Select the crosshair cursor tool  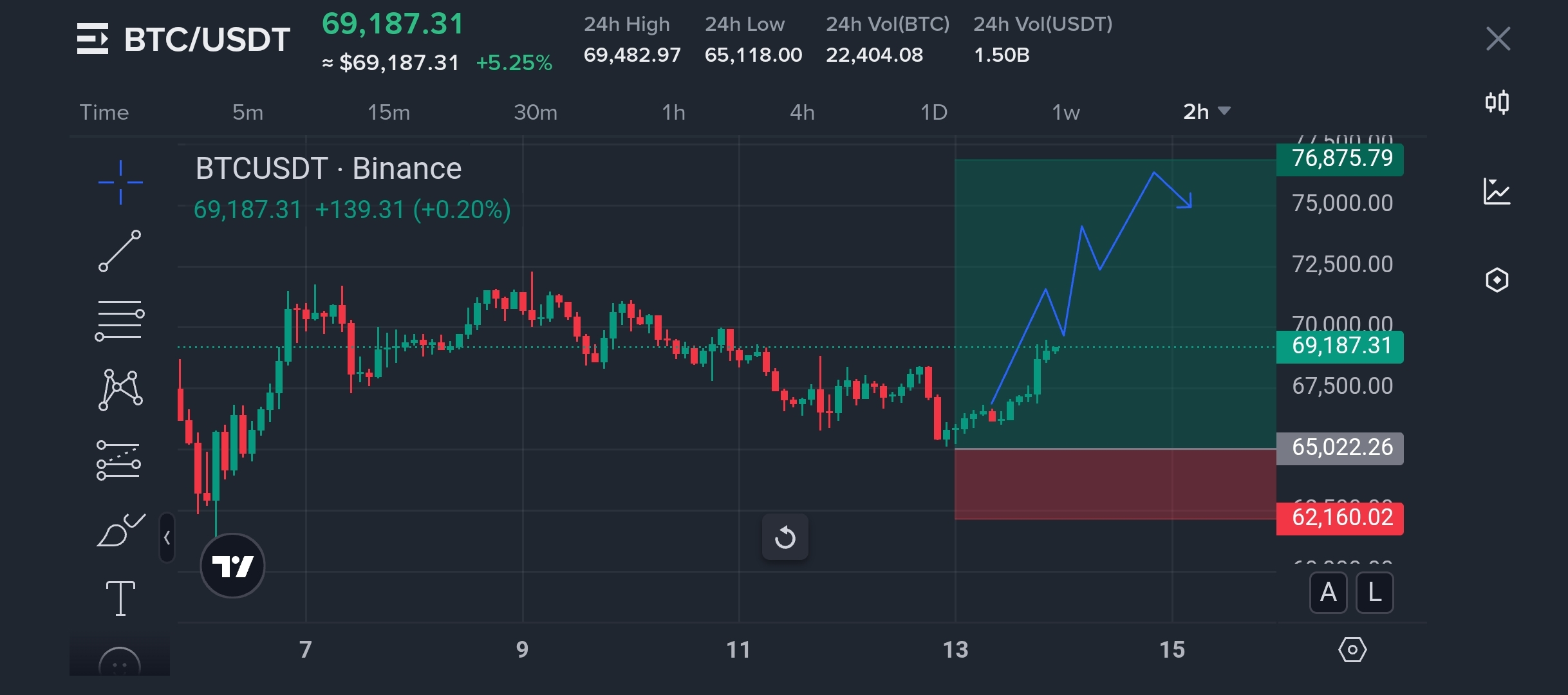click(x=120, y=183)
